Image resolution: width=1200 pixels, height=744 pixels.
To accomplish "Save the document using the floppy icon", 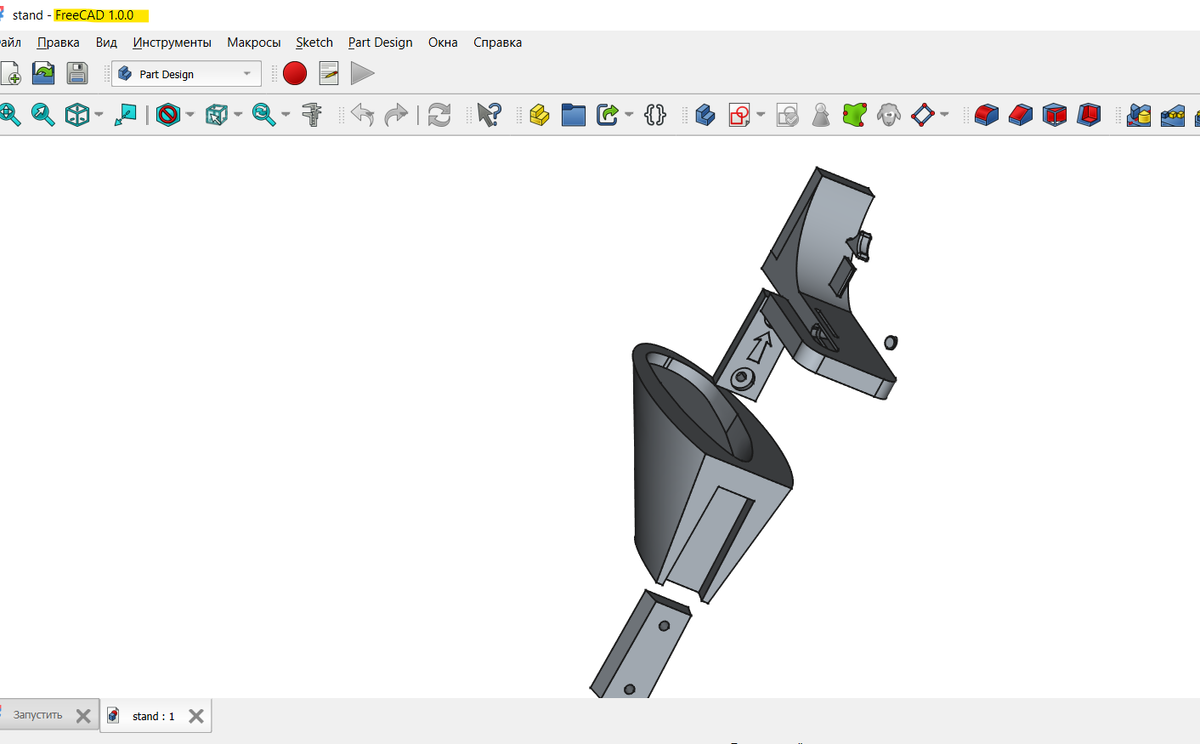I will (77, 73).
